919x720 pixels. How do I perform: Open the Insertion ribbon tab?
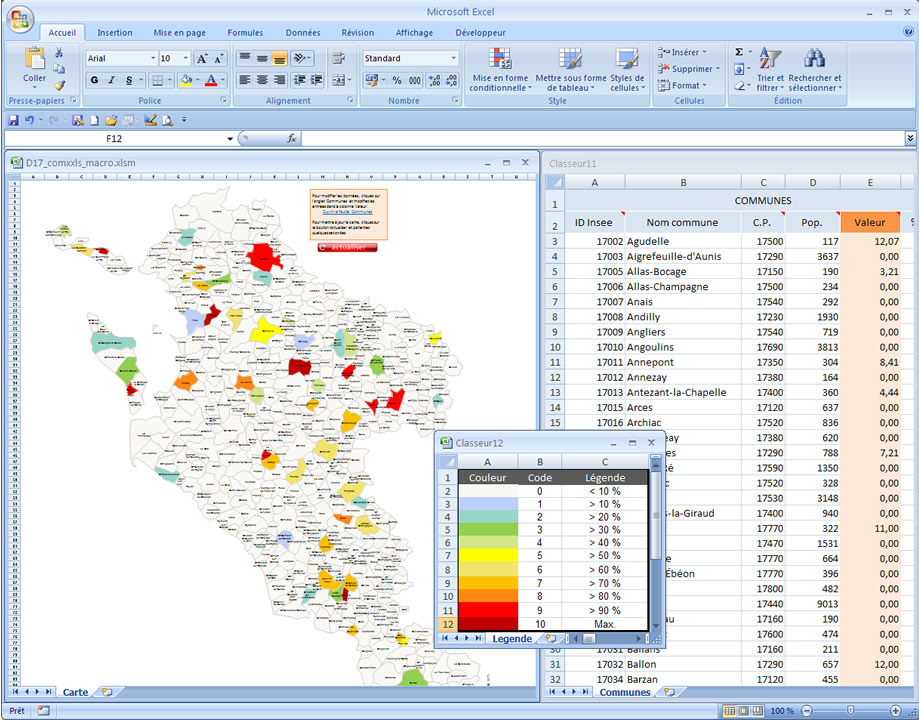114,33
